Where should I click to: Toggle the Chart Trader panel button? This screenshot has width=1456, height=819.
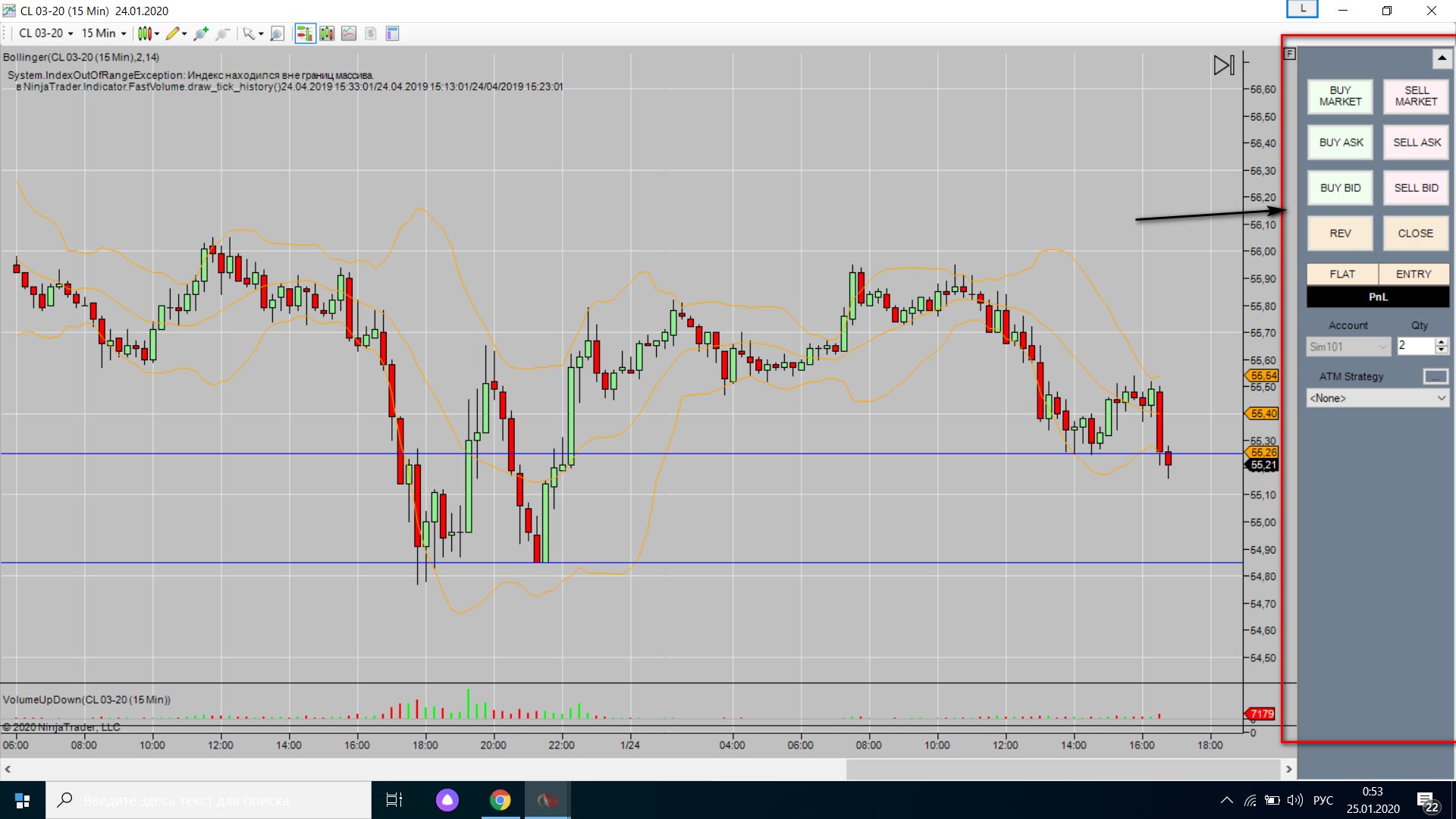[305, 33]
